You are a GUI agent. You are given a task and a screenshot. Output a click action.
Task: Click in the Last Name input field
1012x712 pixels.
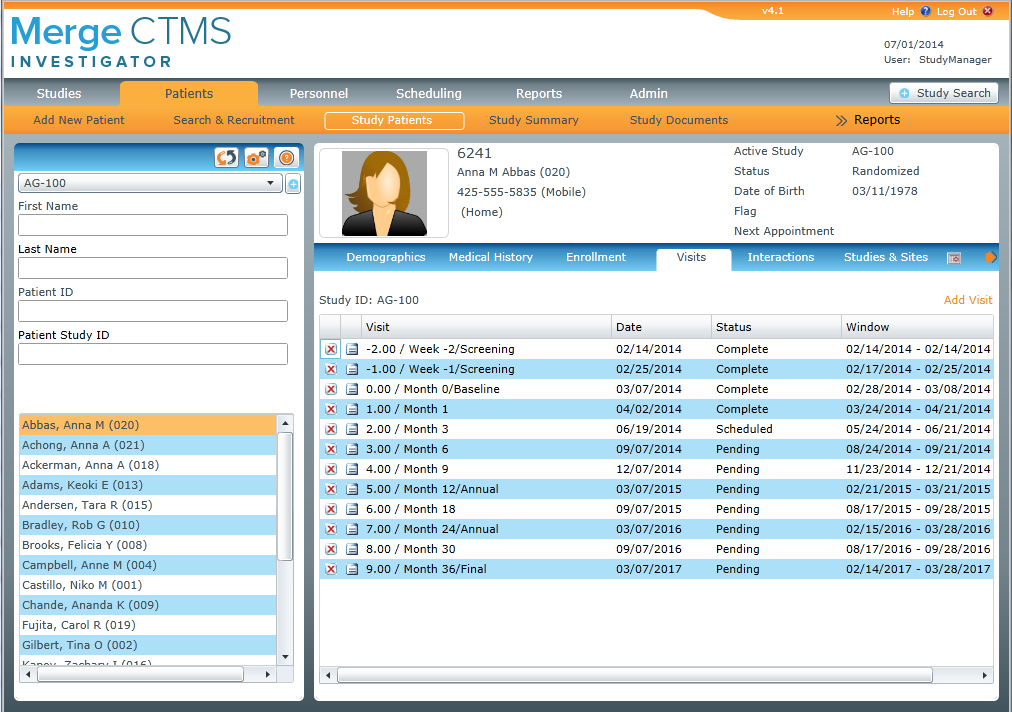153,268
